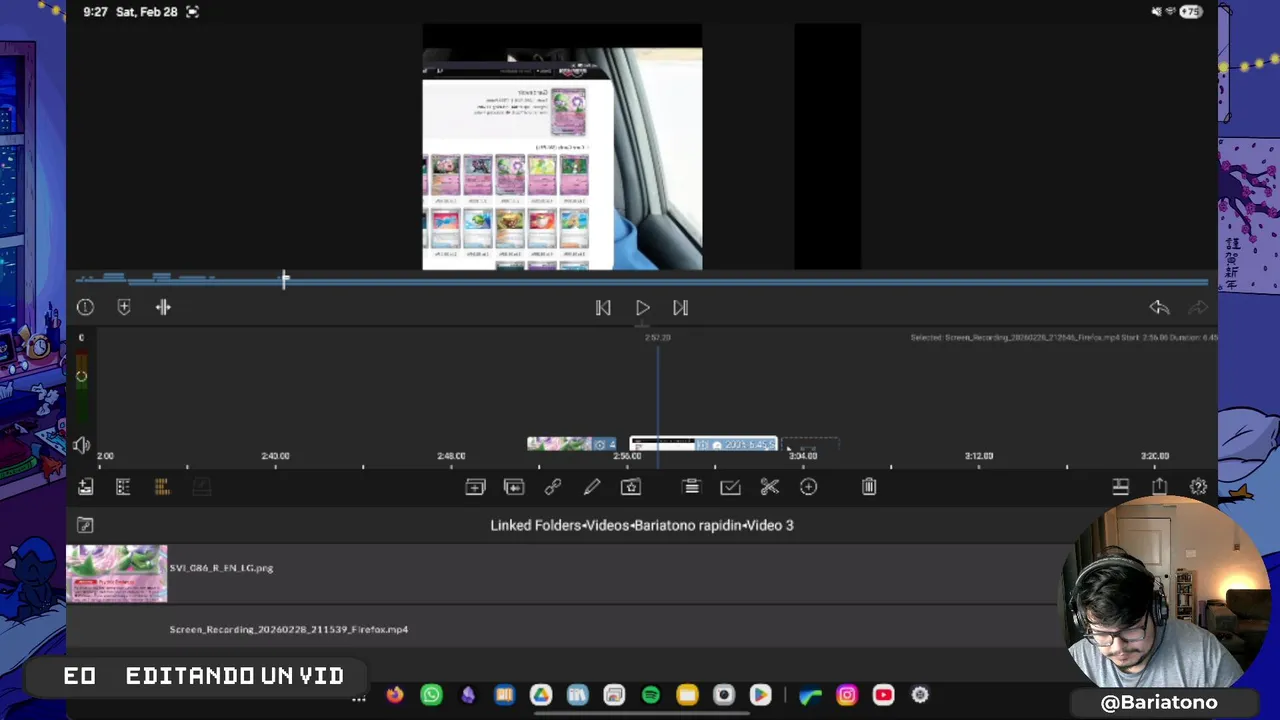The height and width of the screenshot is (720, 1280).
Task: Select the screen recording clip on the timeline
Action: click(x=703, y=444)
